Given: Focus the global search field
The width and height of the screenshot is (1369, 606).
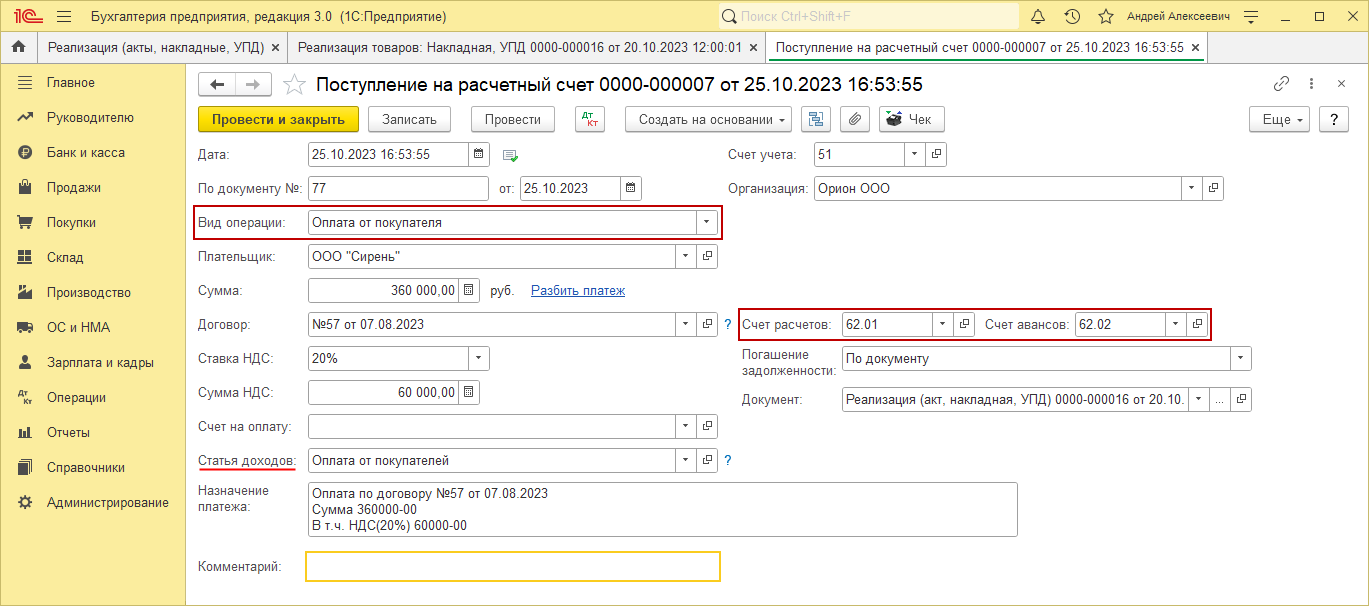Looking at the screenshot, I should click(868, 17).
